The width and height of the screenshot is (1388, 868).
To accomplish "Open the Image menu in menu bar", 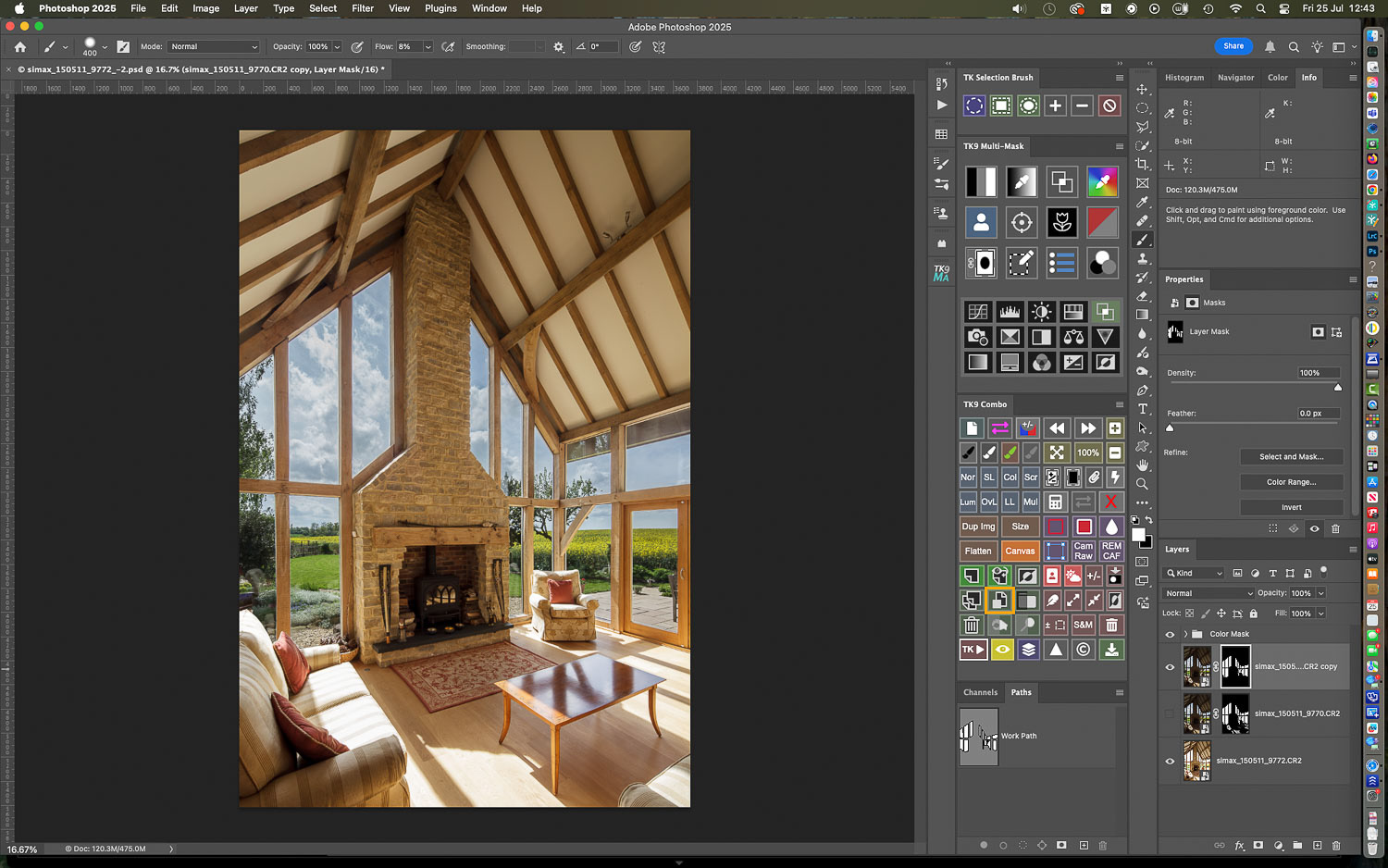I will (205, 8).
